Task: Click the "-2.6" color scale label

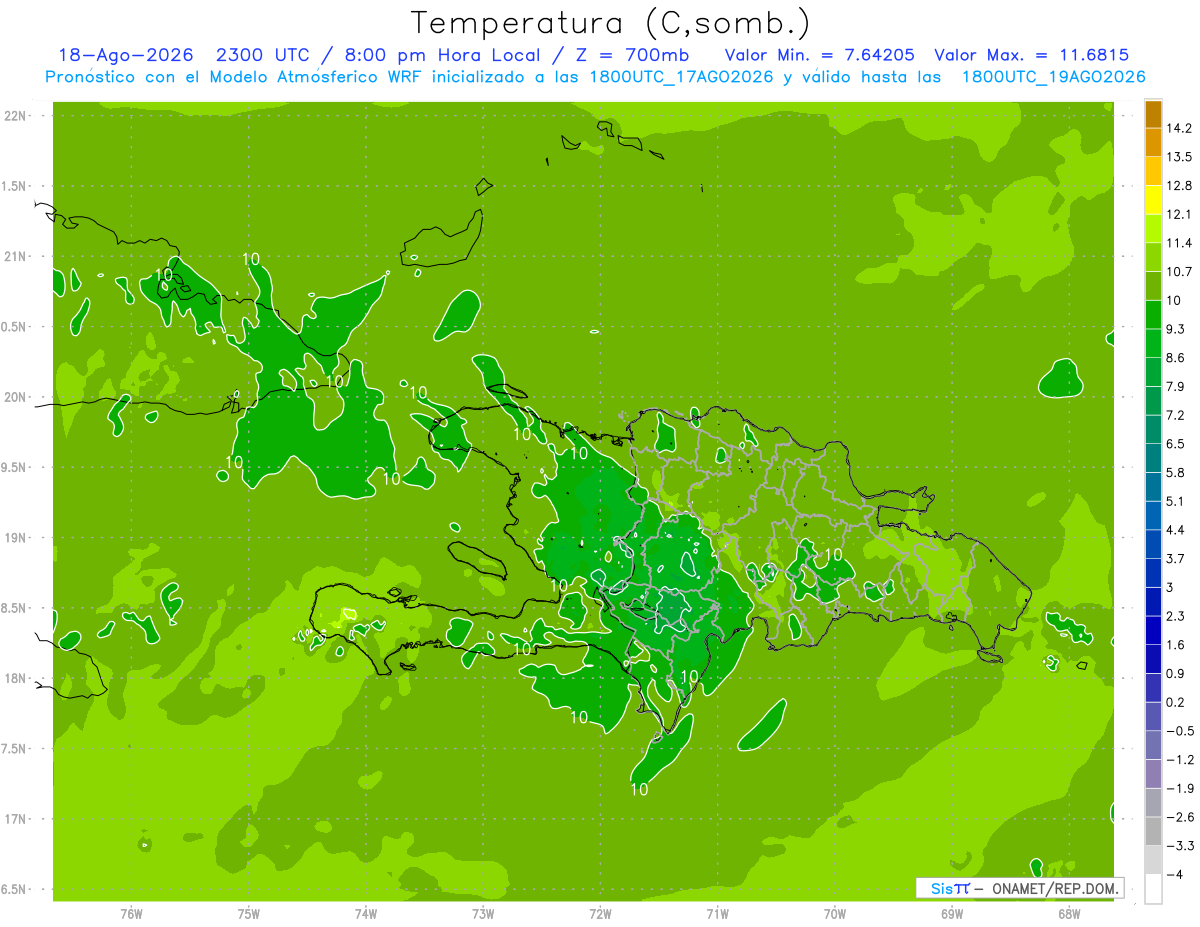Action: (1180, 816)
